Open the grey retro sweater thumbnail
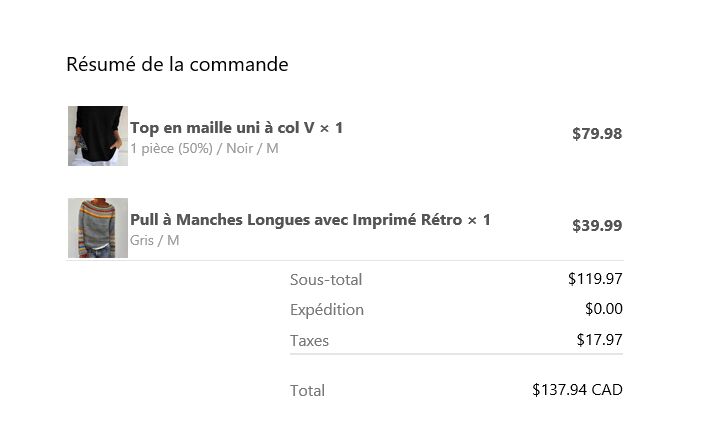The image size is (721, 430). [x=98, y=228]
